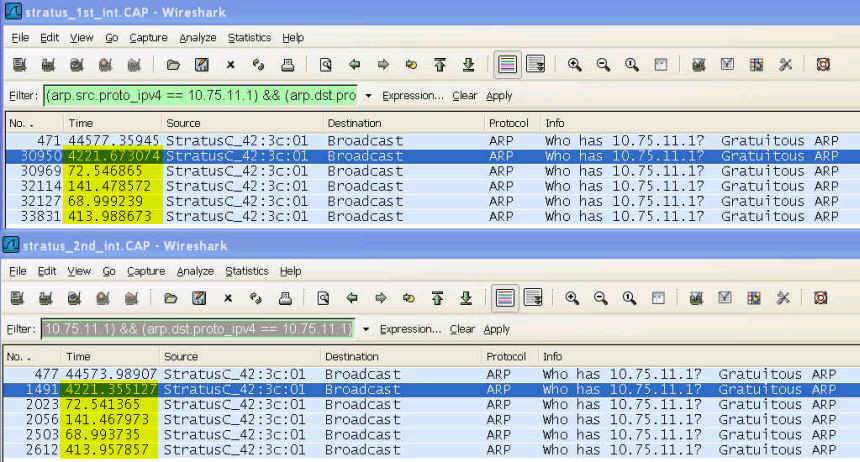This screenshot has width=860, height=462.
Task: Open Analyze menu in bottom window
Action: pos(198,271)
